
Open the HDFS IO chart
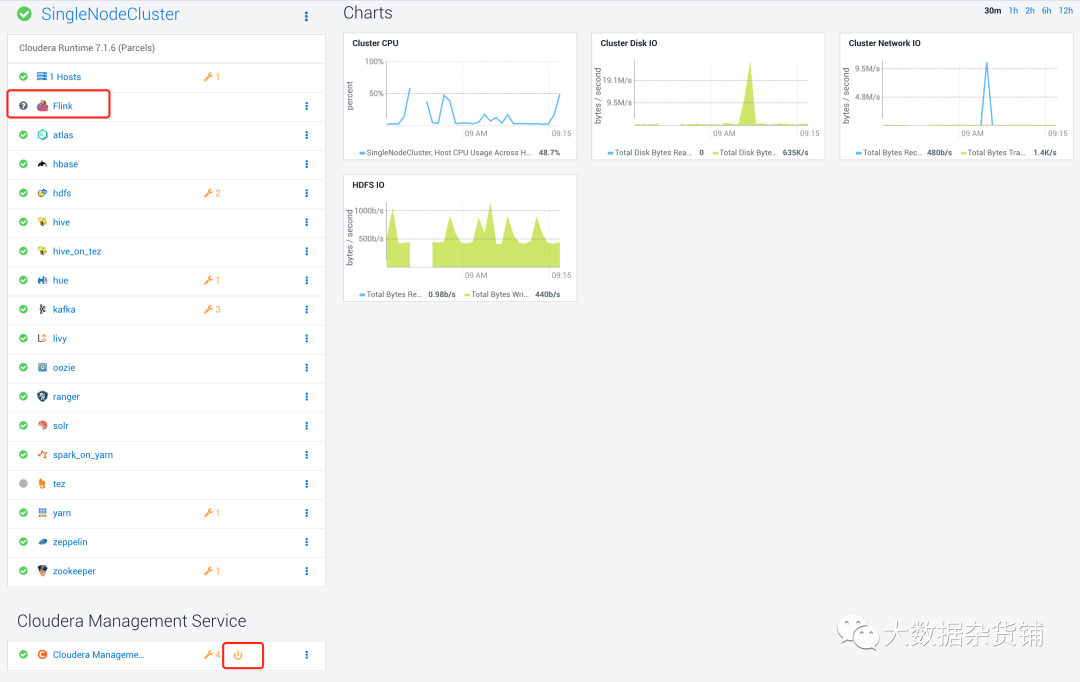460,238
